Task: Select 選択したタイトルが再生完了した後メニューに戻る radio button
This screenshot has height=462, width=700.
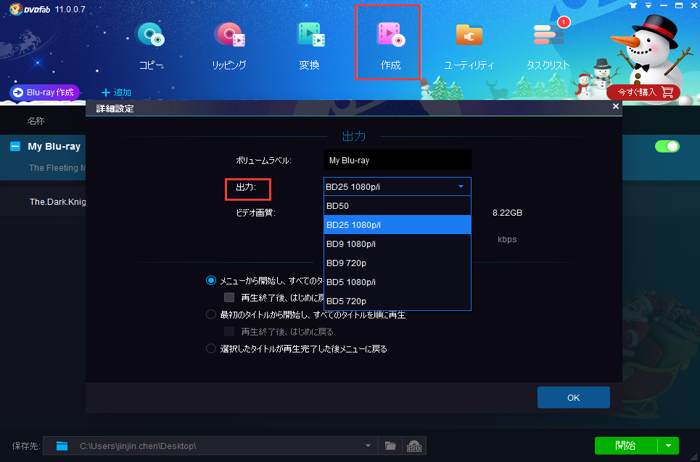Action: (x=211, y=349)
